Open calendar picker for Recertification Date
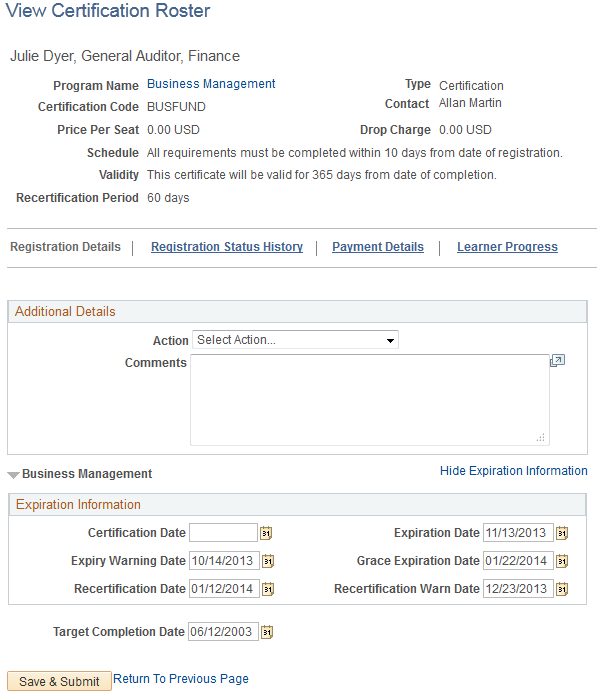601x694 pixels. pyautogui.click(x=268, y=589)
